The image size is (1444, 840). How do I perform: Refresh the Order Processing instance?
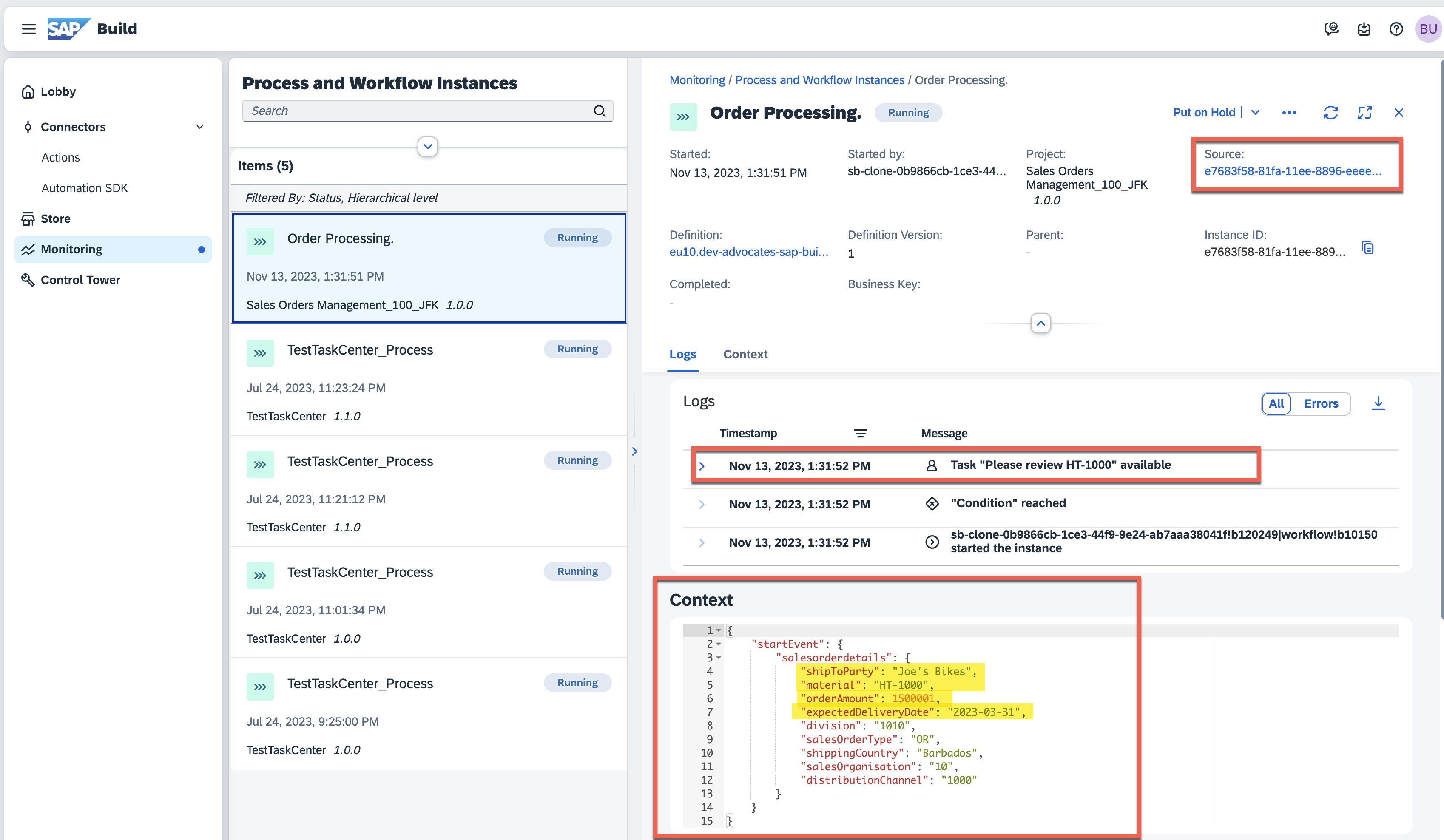(1330, 112)
